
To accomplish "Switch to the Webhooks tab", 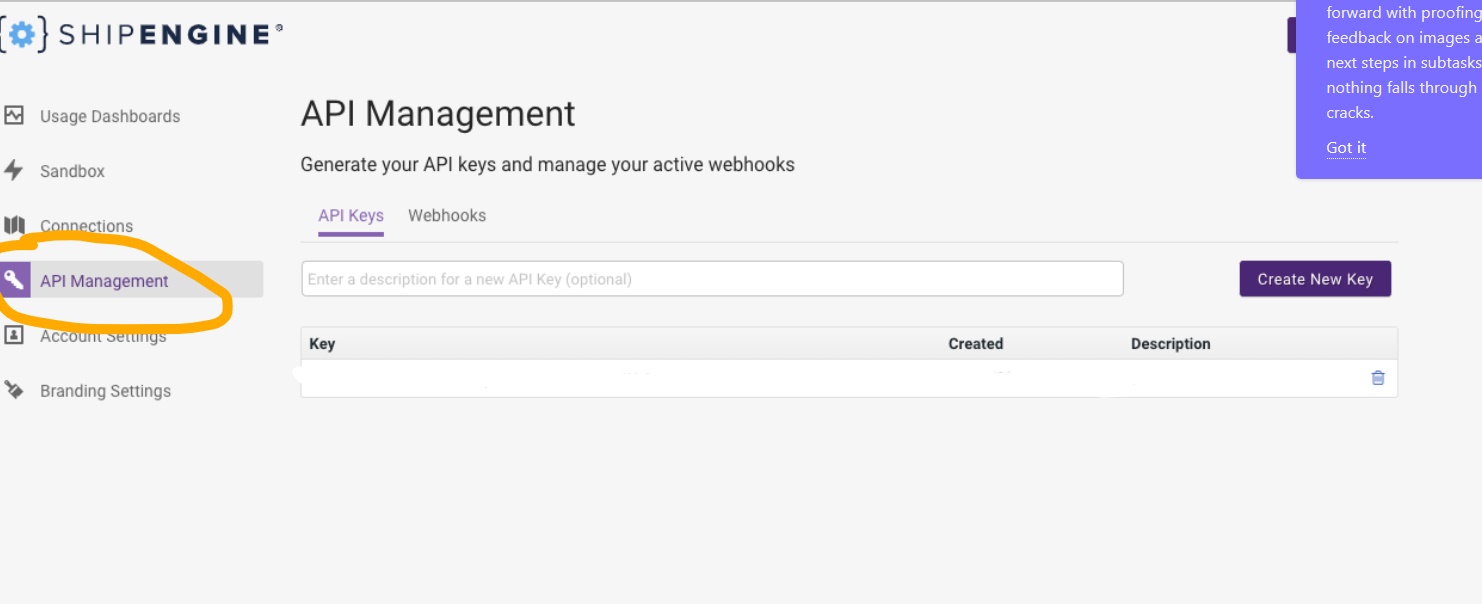I will coord(447,215).
